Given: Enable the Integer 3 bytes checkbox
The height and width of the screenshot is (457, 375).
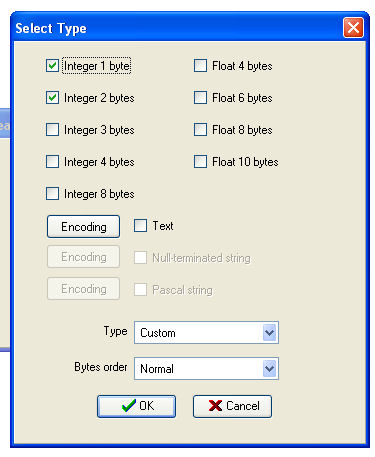Looking at the screenshot, I should 52,130.
